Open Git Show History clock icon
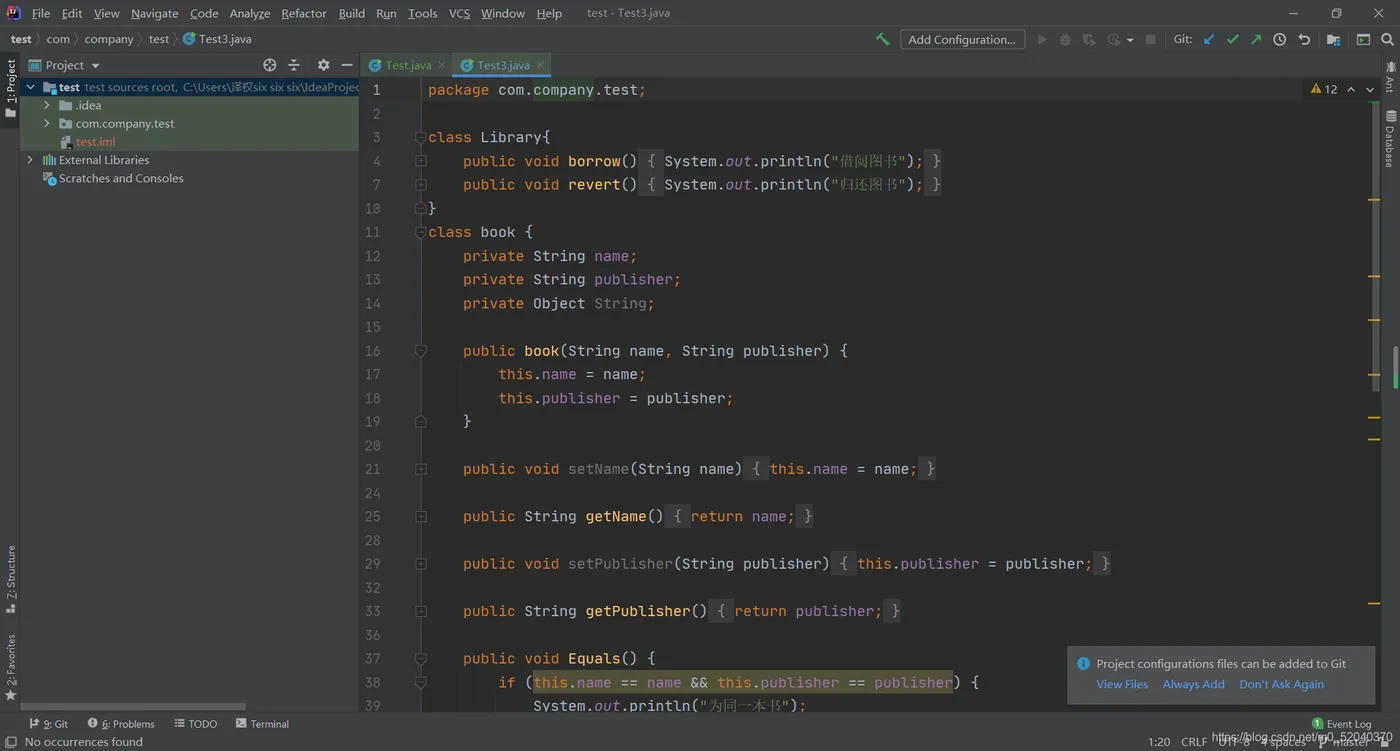Viewport: 1400px width, 751px height. point(1280,39)
